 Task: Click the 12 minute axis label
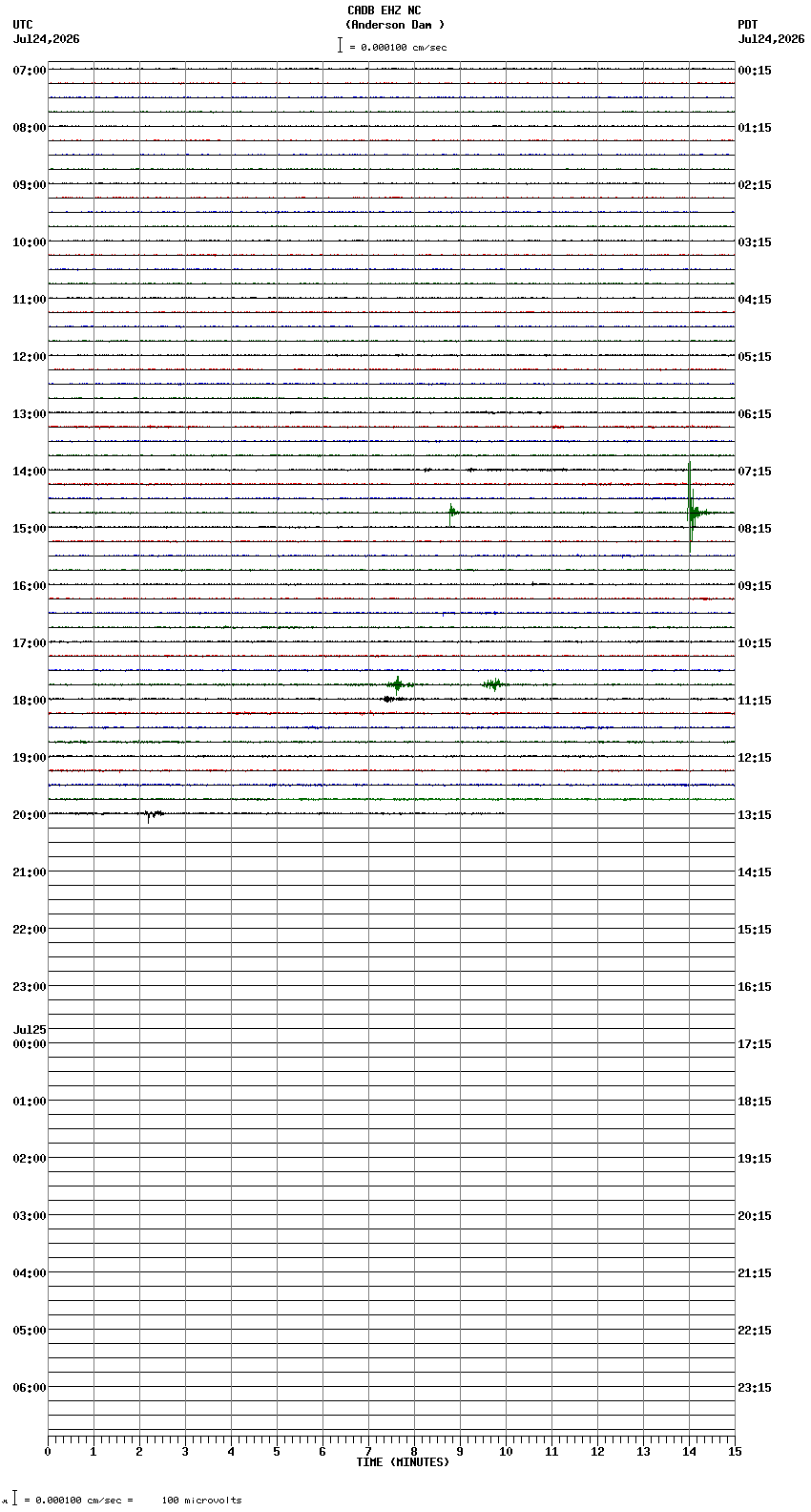[x=597, y=1453]
